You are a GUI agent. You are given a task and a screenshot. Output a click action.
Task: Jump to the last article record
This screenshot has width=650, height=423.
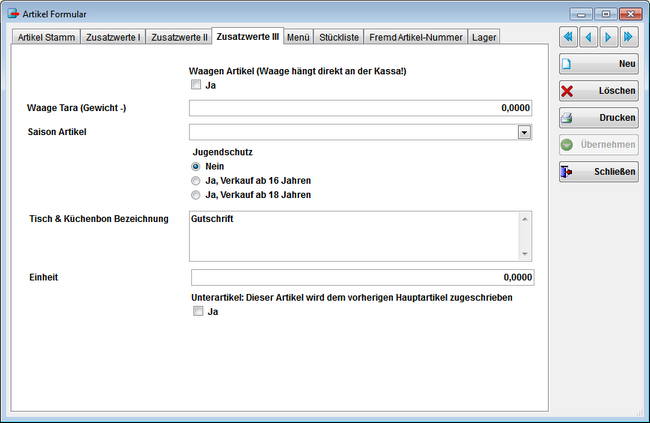[629, 37]
